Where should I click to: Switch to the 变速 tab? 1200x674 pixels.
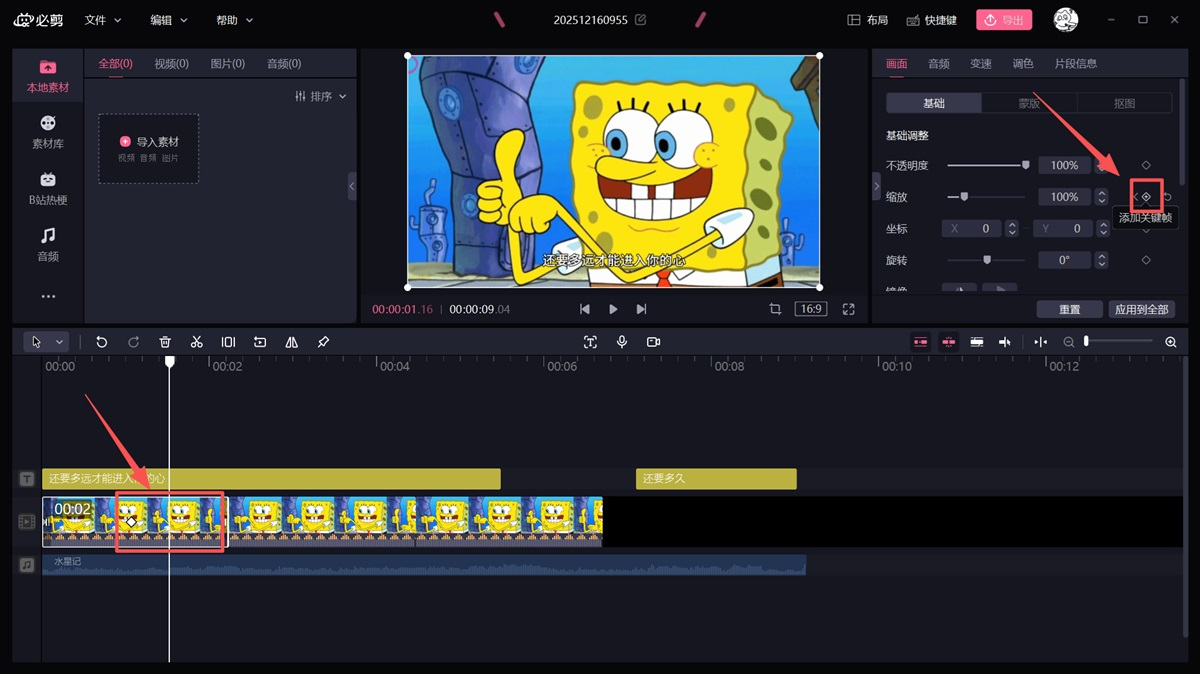[981, 64]
